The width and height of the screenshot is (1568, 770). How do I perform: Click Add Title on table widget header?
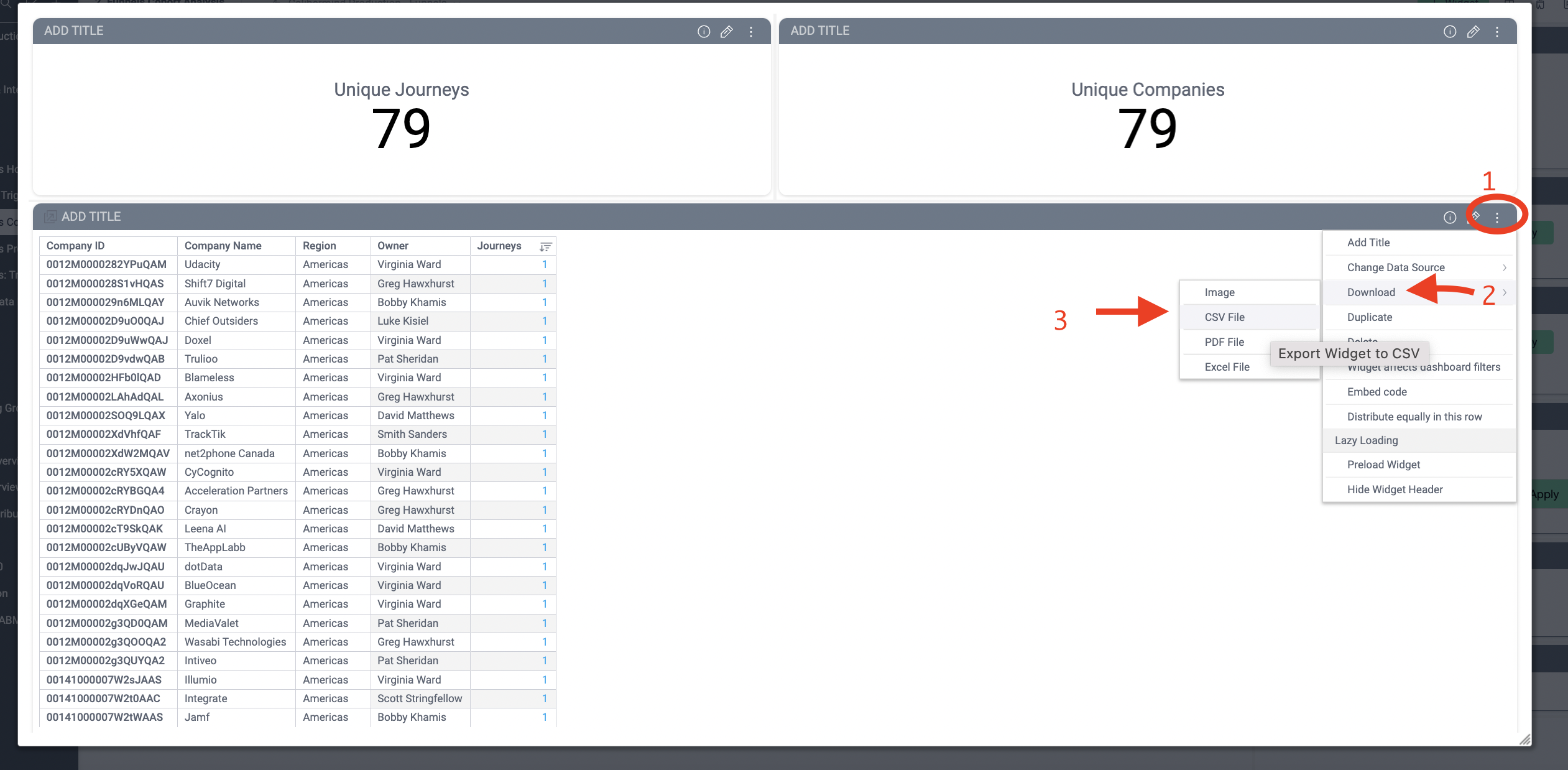[93, 216]
